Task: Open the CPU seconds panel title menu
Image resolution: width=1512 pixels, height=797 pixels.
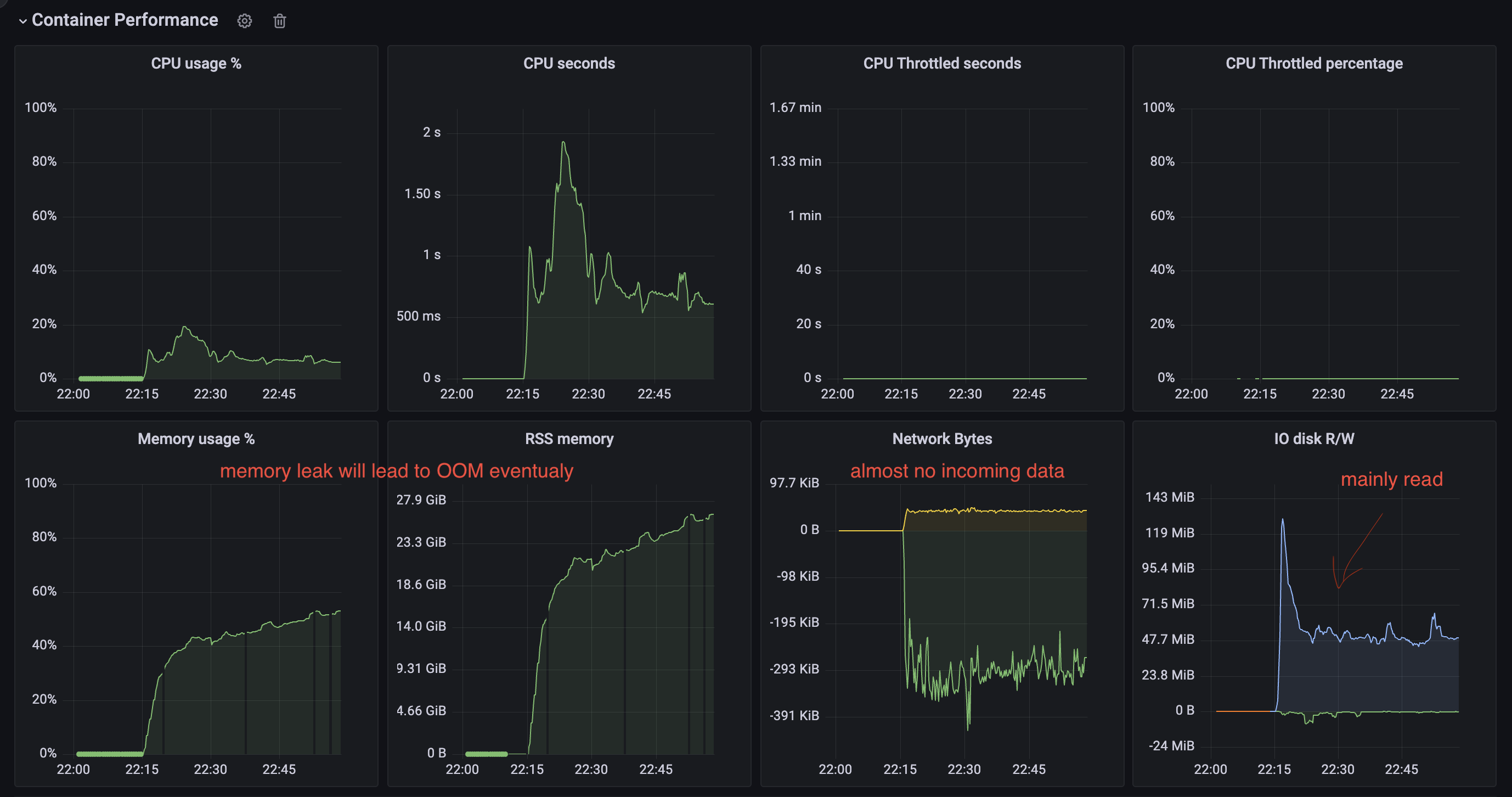Action: tap(569, 64)
